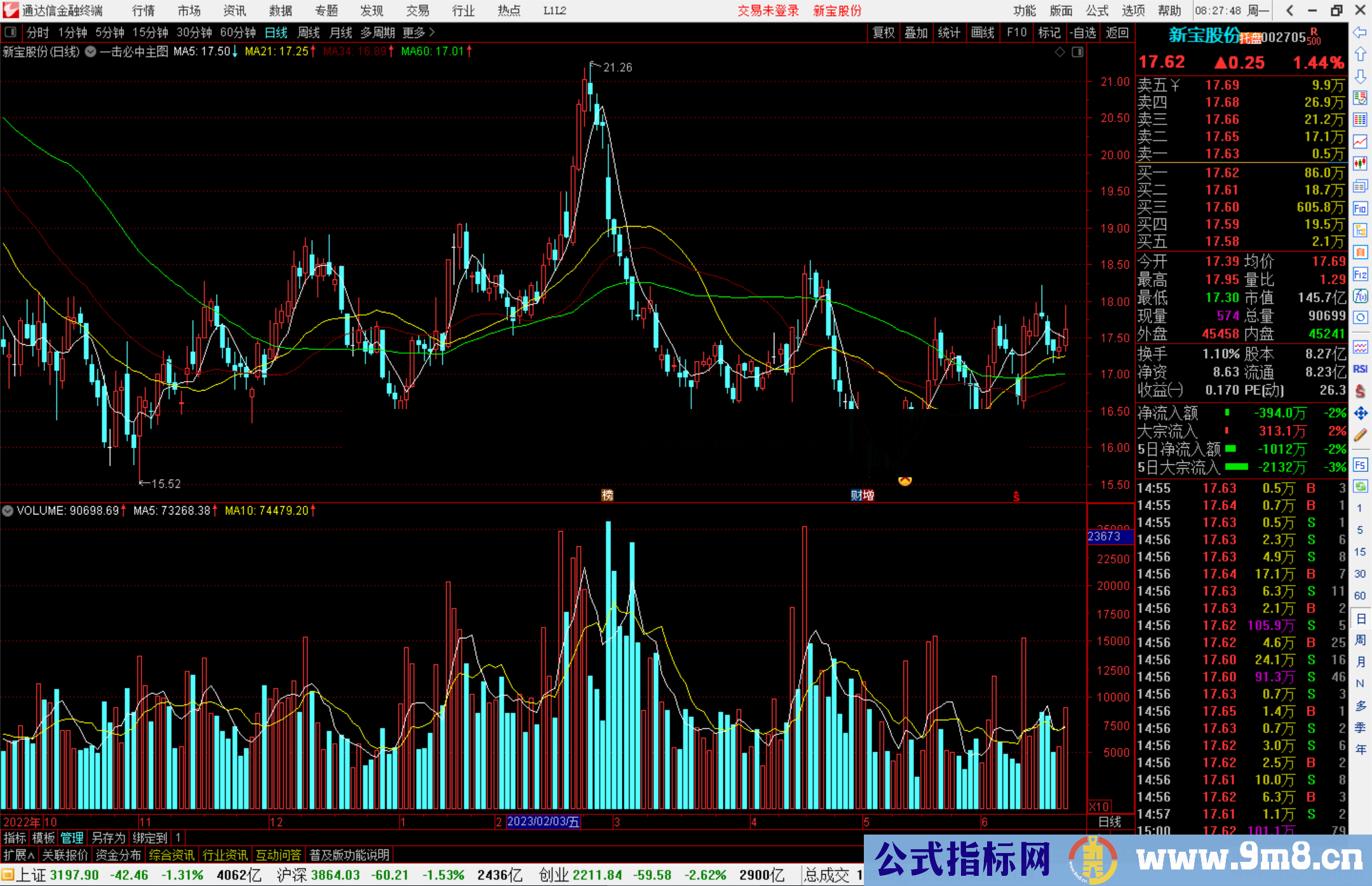The width and height of the screenshot is (1372, 886).
Task: Toggle the diamond marker at chart top-right
Action: click(x=1059, y=52)
